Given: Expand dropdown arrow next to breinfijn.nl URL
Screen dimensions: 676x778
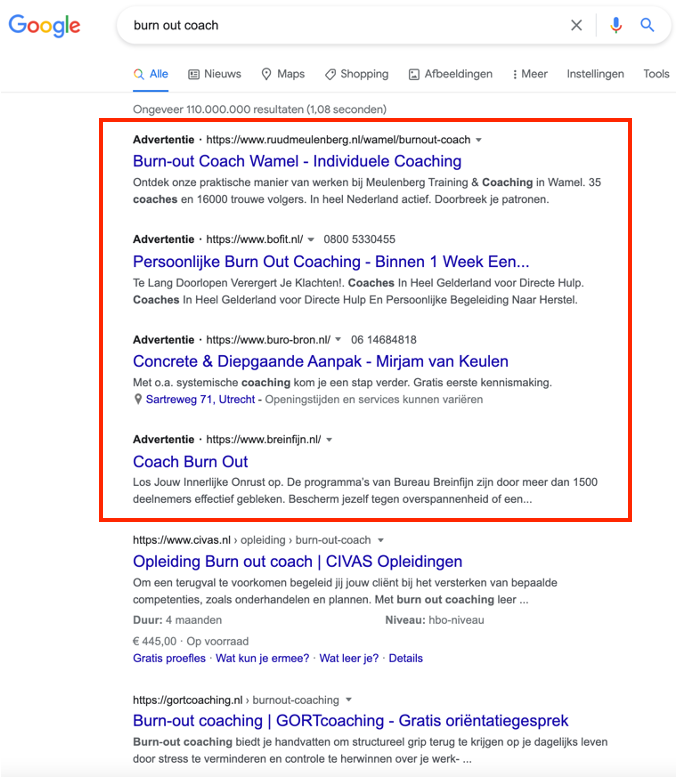Looking at the screenshot, I should pos(329,440).
